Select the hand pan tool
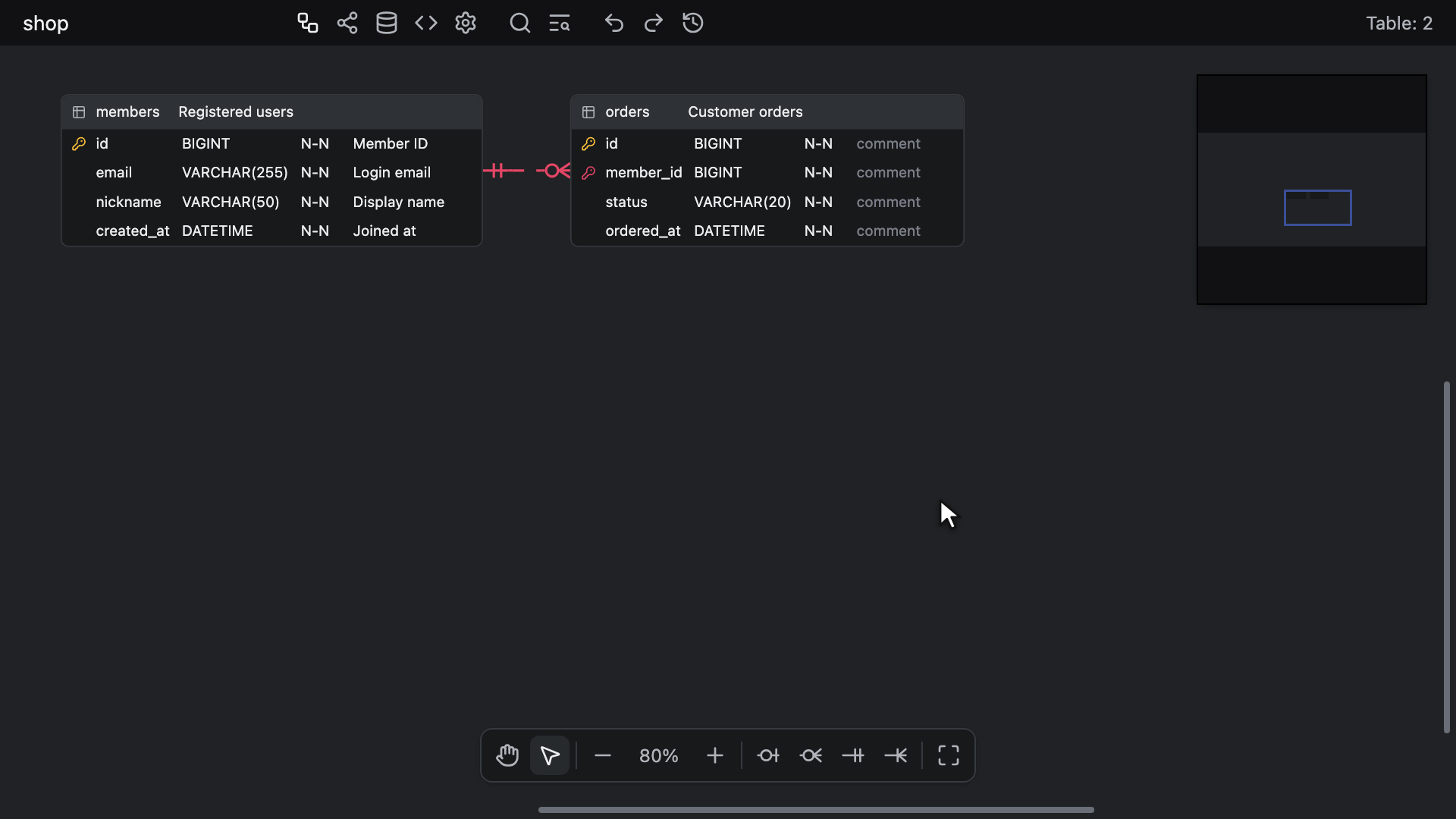The image size is (1456, 819). [507, 755]
